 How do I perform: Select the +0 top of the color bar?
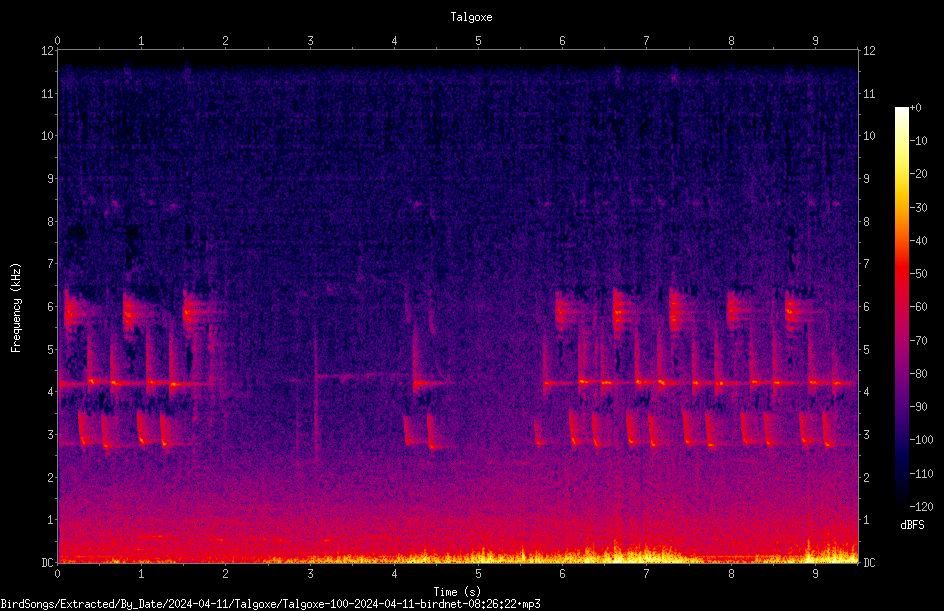pos(915,108)
